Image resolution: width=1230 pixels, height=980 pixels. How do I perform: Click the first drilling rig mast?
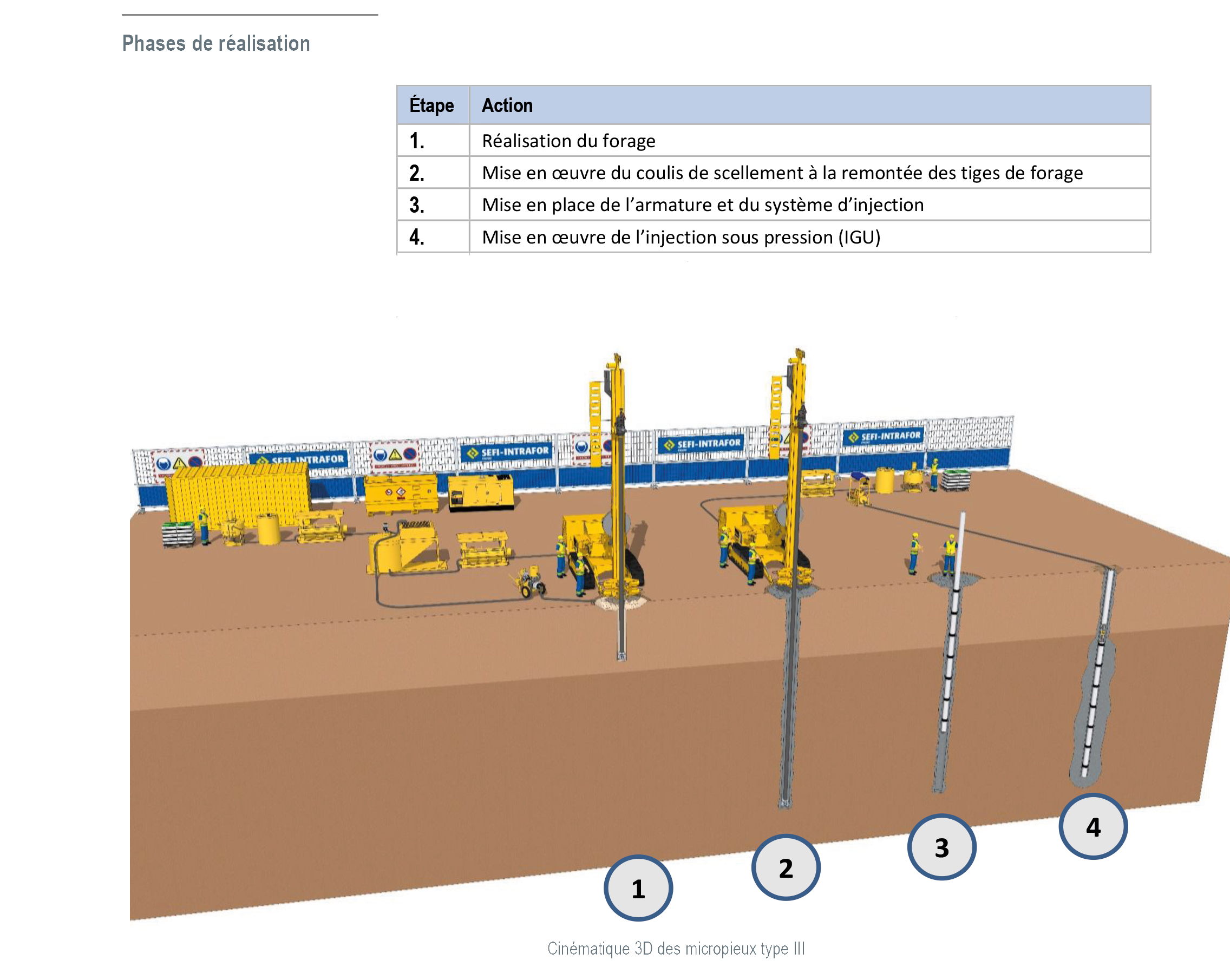[617, 456]
